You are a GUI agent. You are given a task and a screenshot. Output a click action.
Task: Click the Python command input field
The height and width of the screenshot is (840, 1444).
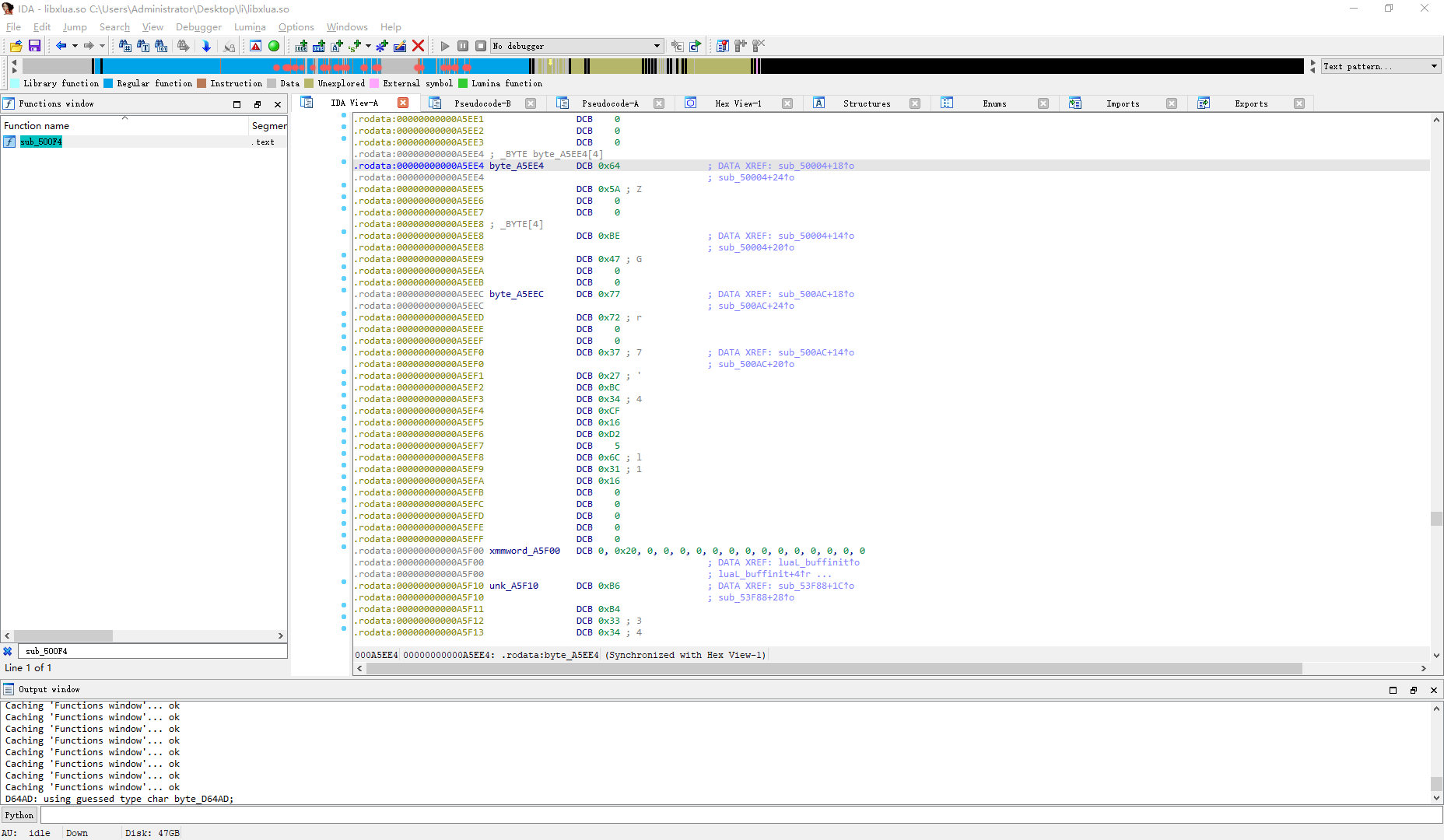739,815
